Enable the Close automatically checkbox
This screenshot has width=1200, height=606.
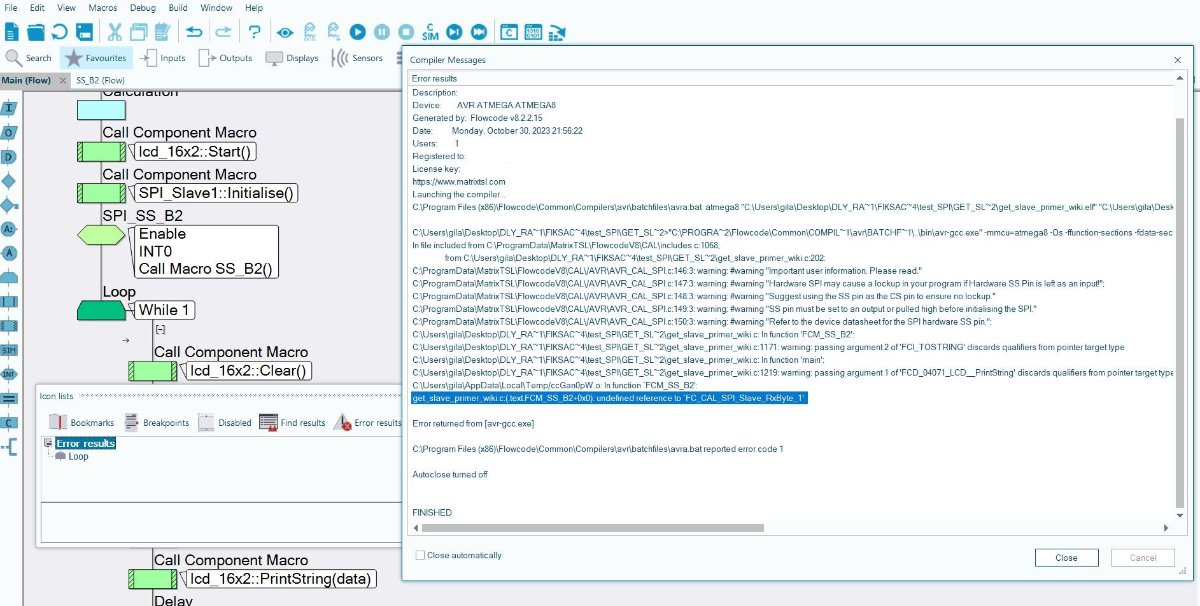tap(420, 555)
